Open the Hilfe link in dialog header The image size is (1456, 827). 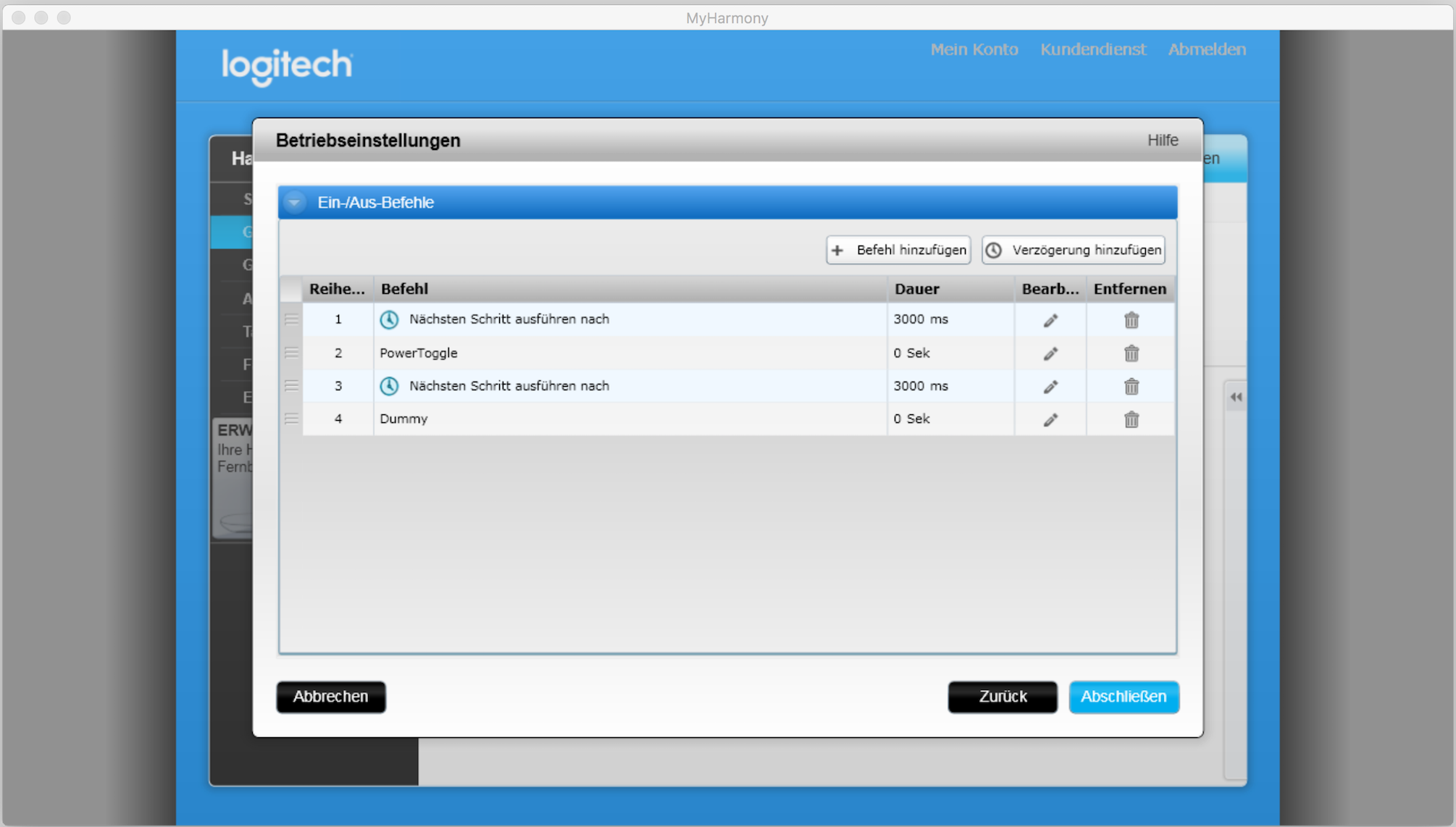[1162, 140]
